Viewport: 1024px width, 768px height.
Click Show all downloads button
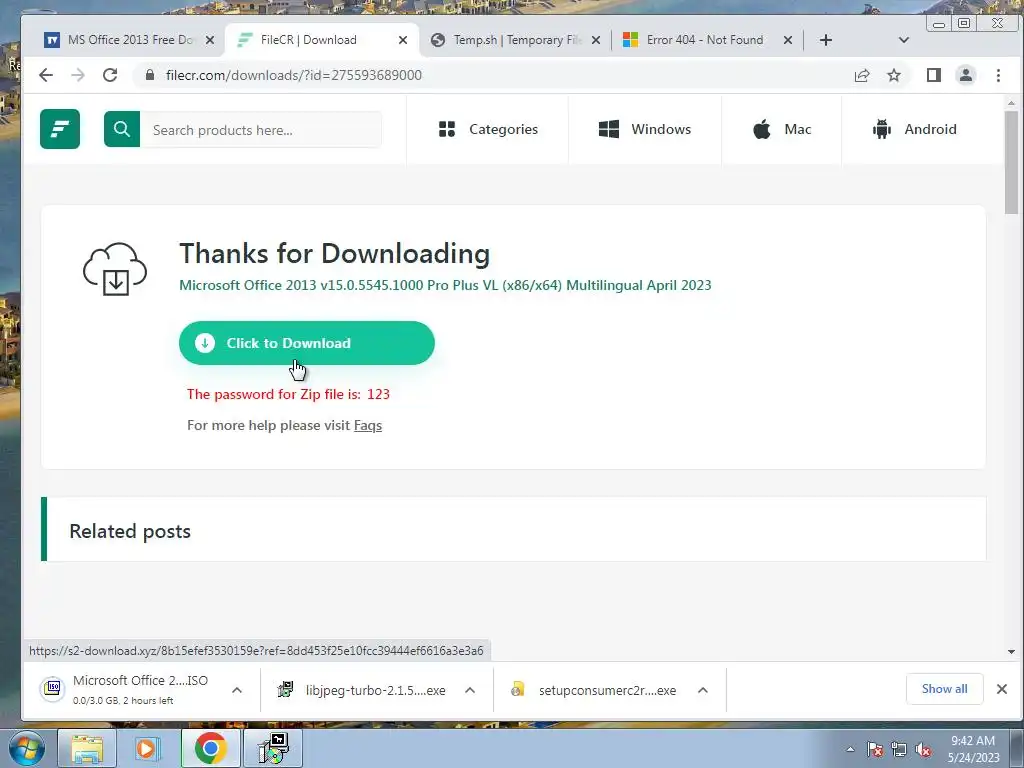click(x=944, y=689)
